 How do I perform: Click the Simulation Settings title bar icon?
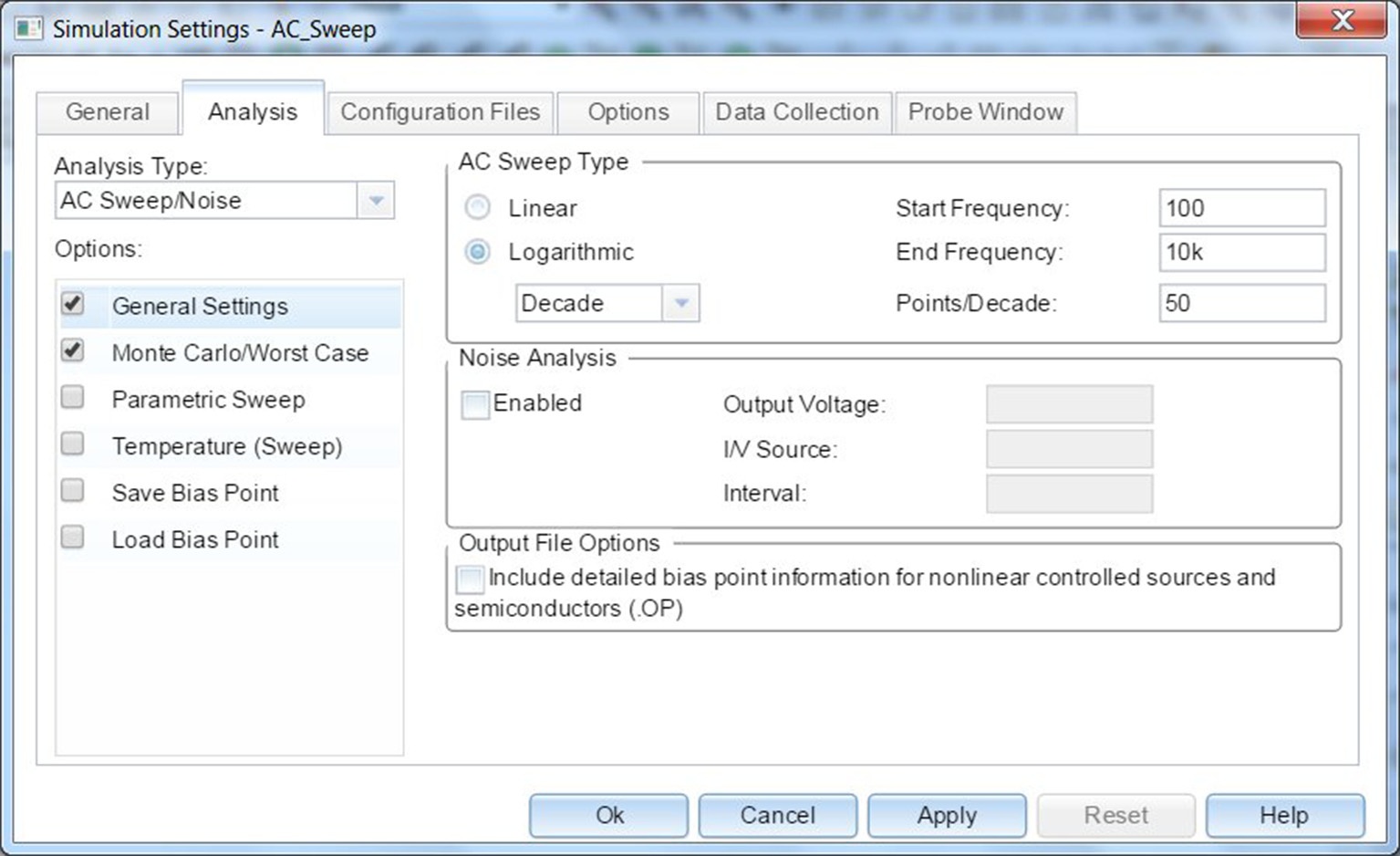point(28,28)
